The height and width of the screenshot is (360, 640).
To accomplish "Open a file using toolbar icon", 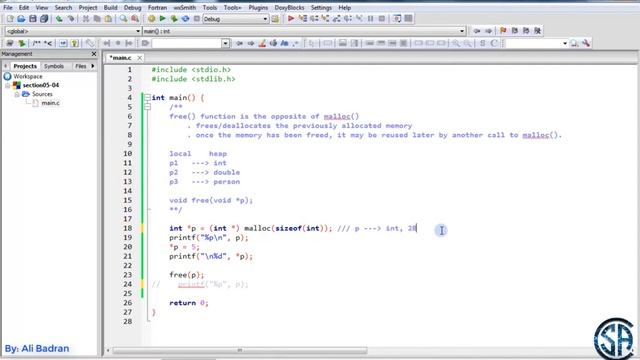I will click(21, 19).
